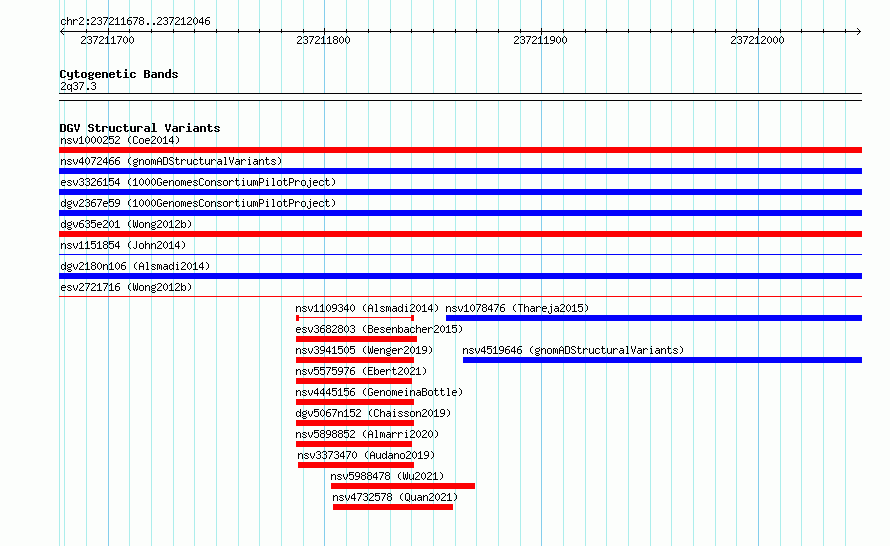Screen dimensions: 890x546
Task: Click the Cytogenetic Bands track title
Action: click(x=119, y=74)
